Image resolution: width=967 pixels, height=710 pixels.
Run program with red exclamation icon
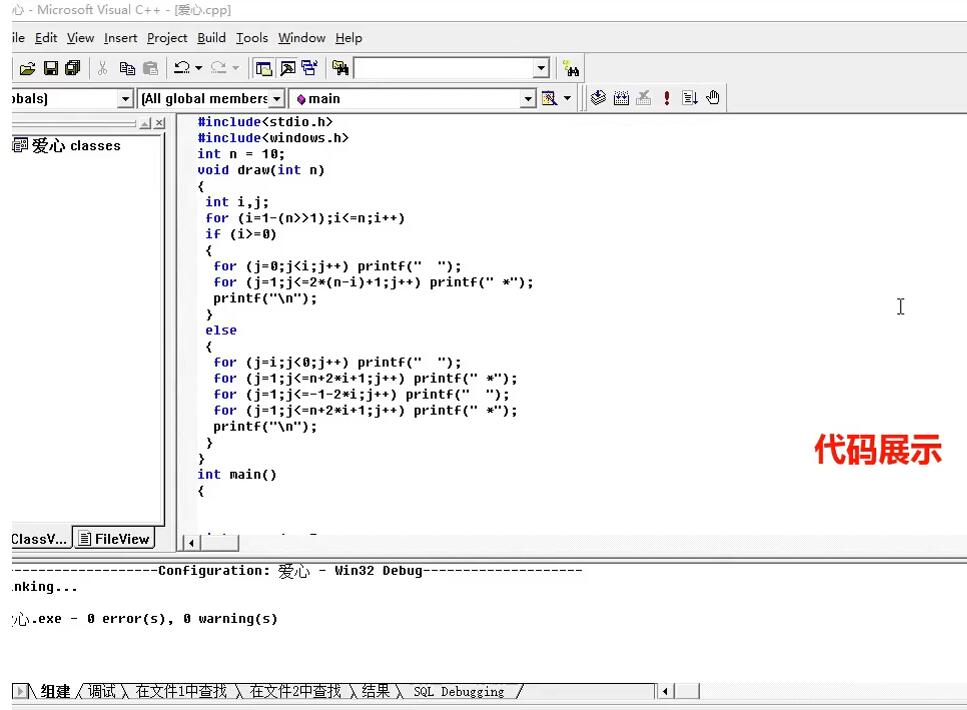click(667, 98)
